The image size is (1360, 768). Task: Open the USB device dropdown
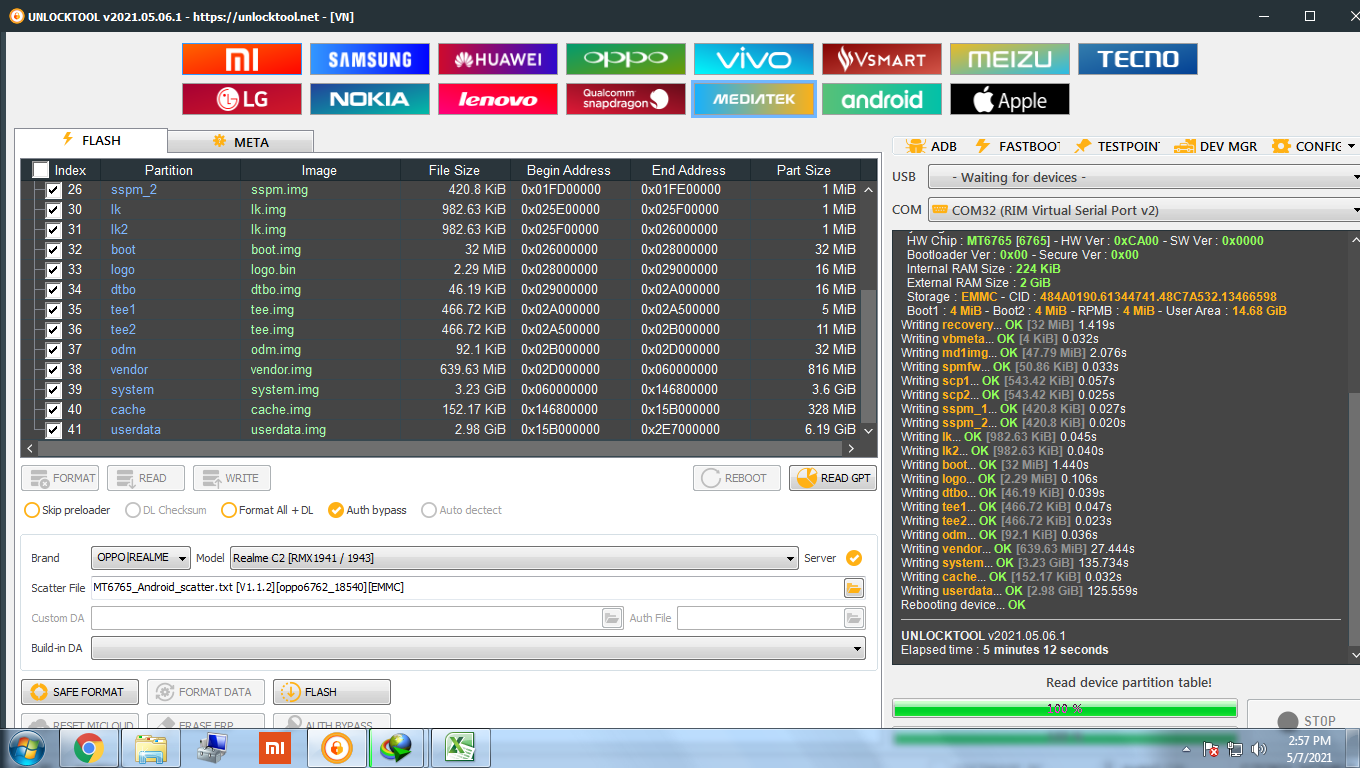pos(1144,177)
